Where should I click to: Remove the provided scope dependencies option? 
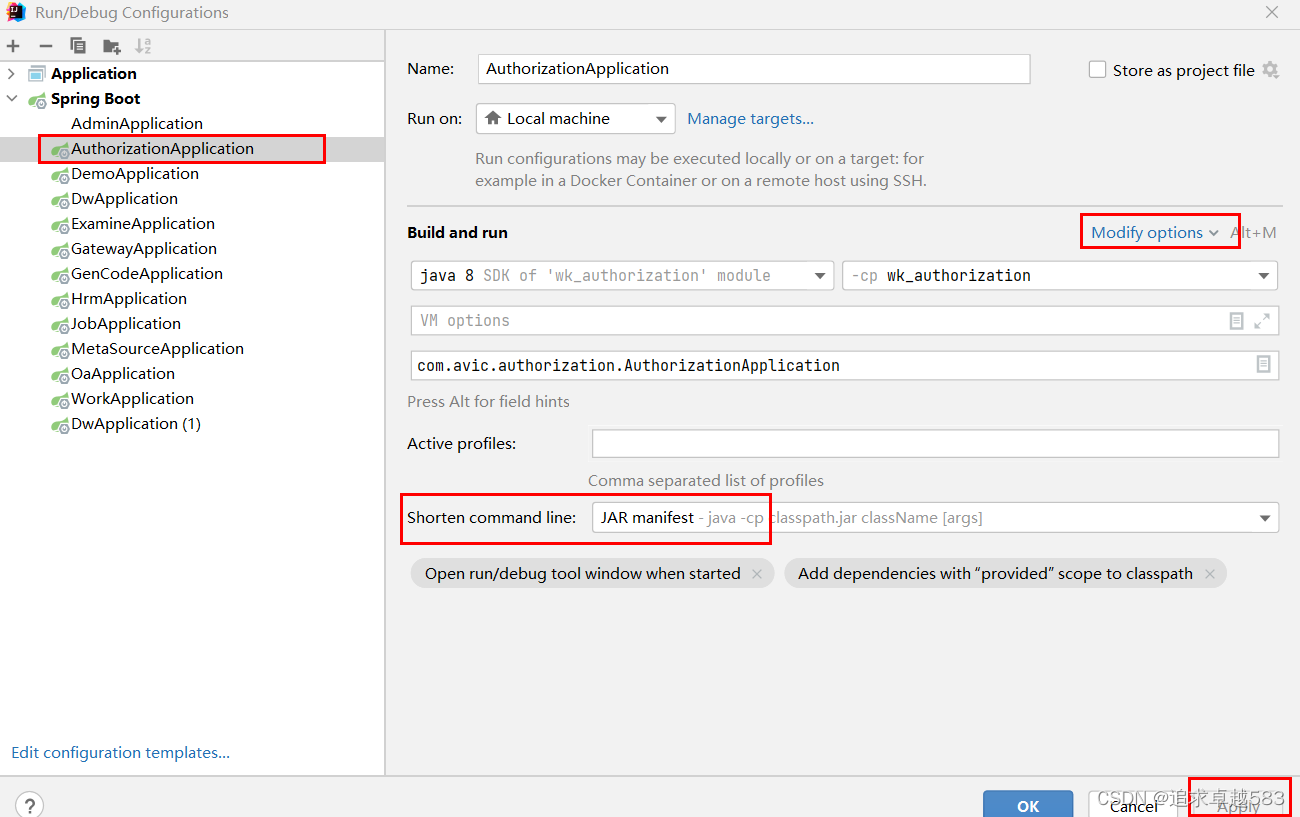tap(1210, 573)
